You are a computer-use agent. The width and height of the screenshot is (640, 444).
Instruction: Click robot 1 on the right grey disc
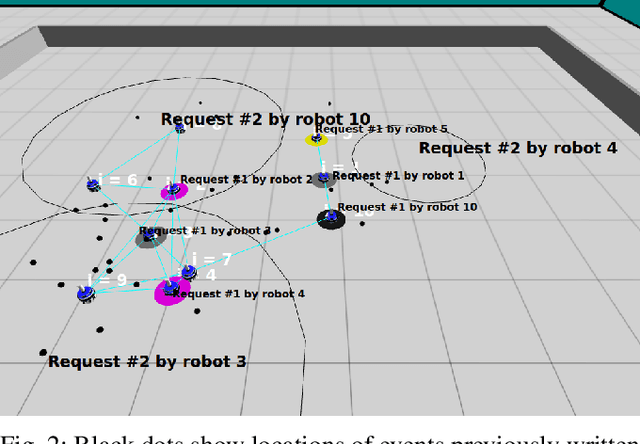tap(323, 178)
